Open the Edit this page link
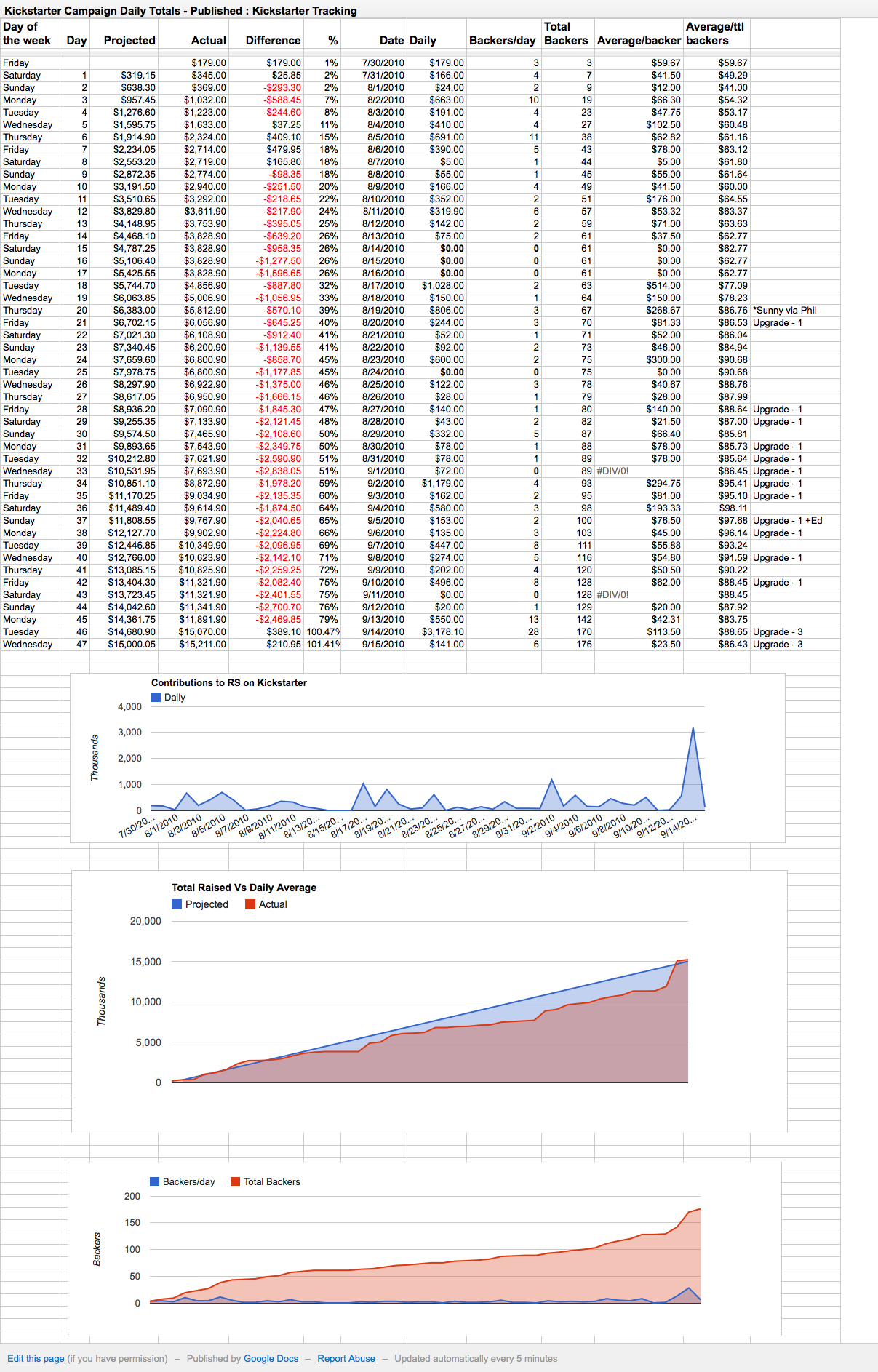Viewport: 878px width, 1372px height. (36, 1358)
